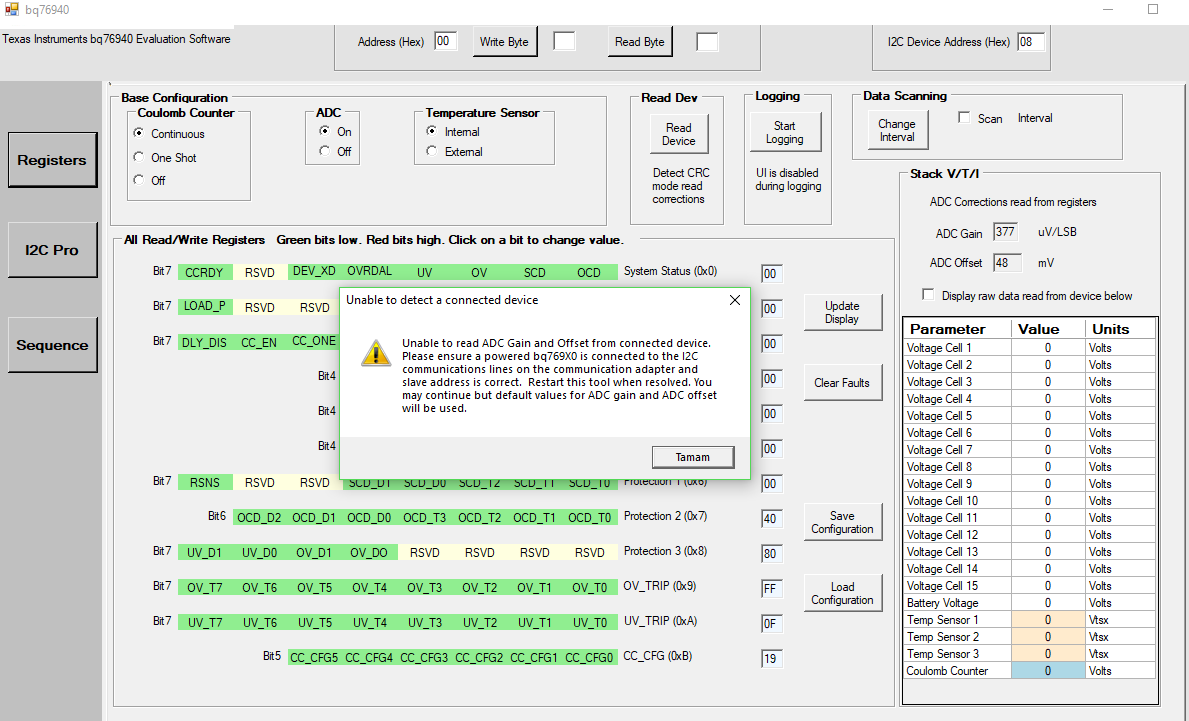Viewport: 1189px width, 721px height.
Task: Toggle the CC_CFG5 bit
Action: [x=315, y=657]
